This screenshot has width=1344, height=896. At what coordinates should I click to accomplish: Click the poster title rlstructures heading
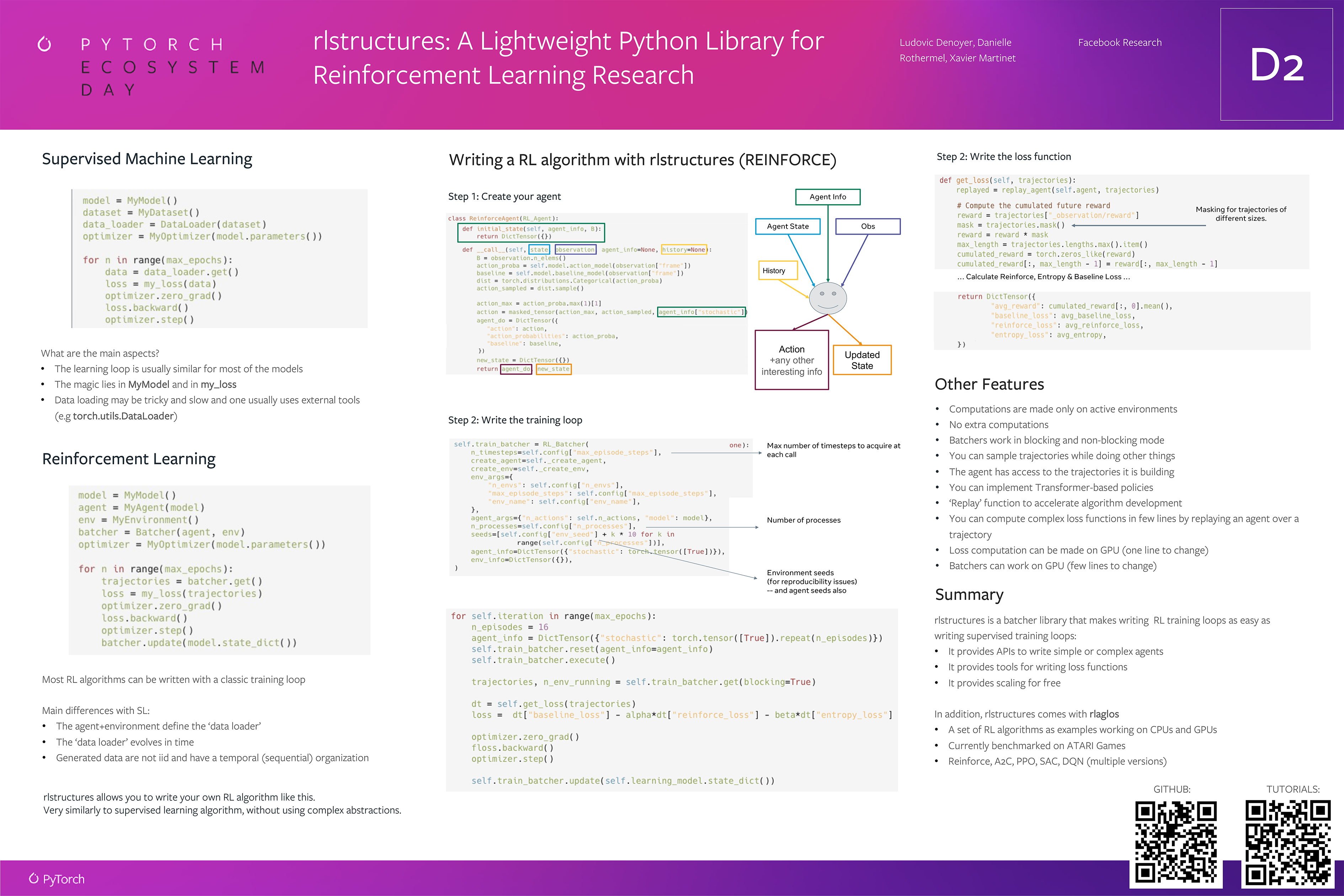(x=568, y=58)
